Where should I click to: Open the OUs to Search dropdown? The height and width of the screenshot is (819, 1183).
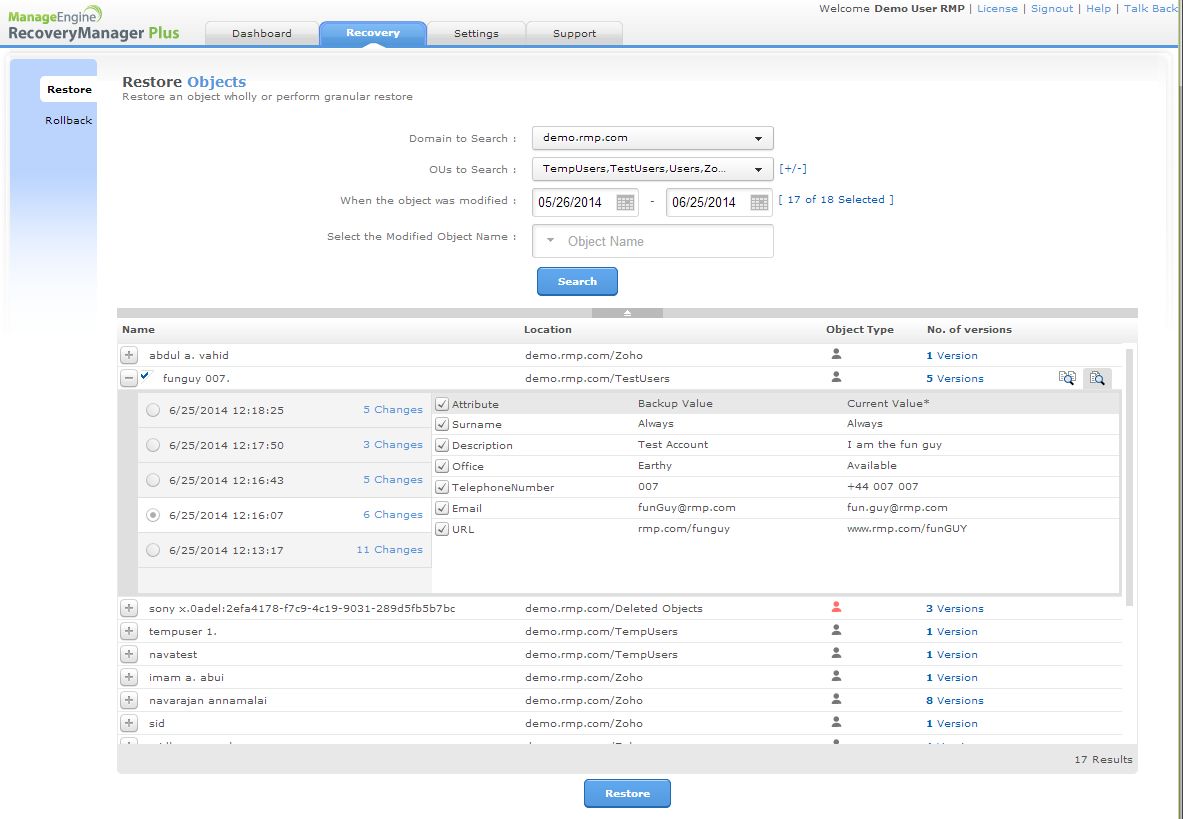pyautogui.click(x=652, y=169)
